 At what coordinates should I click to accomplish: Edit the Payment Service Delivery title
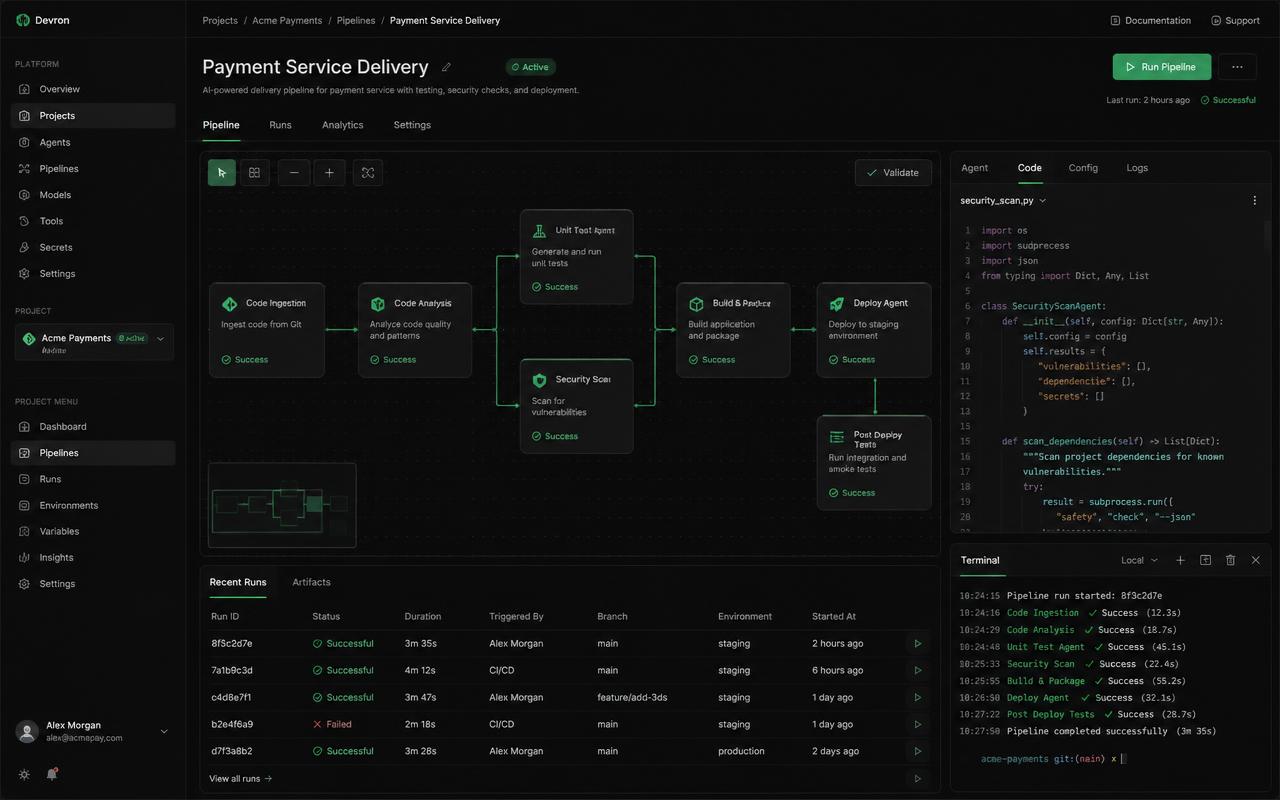tap(446, 67)
